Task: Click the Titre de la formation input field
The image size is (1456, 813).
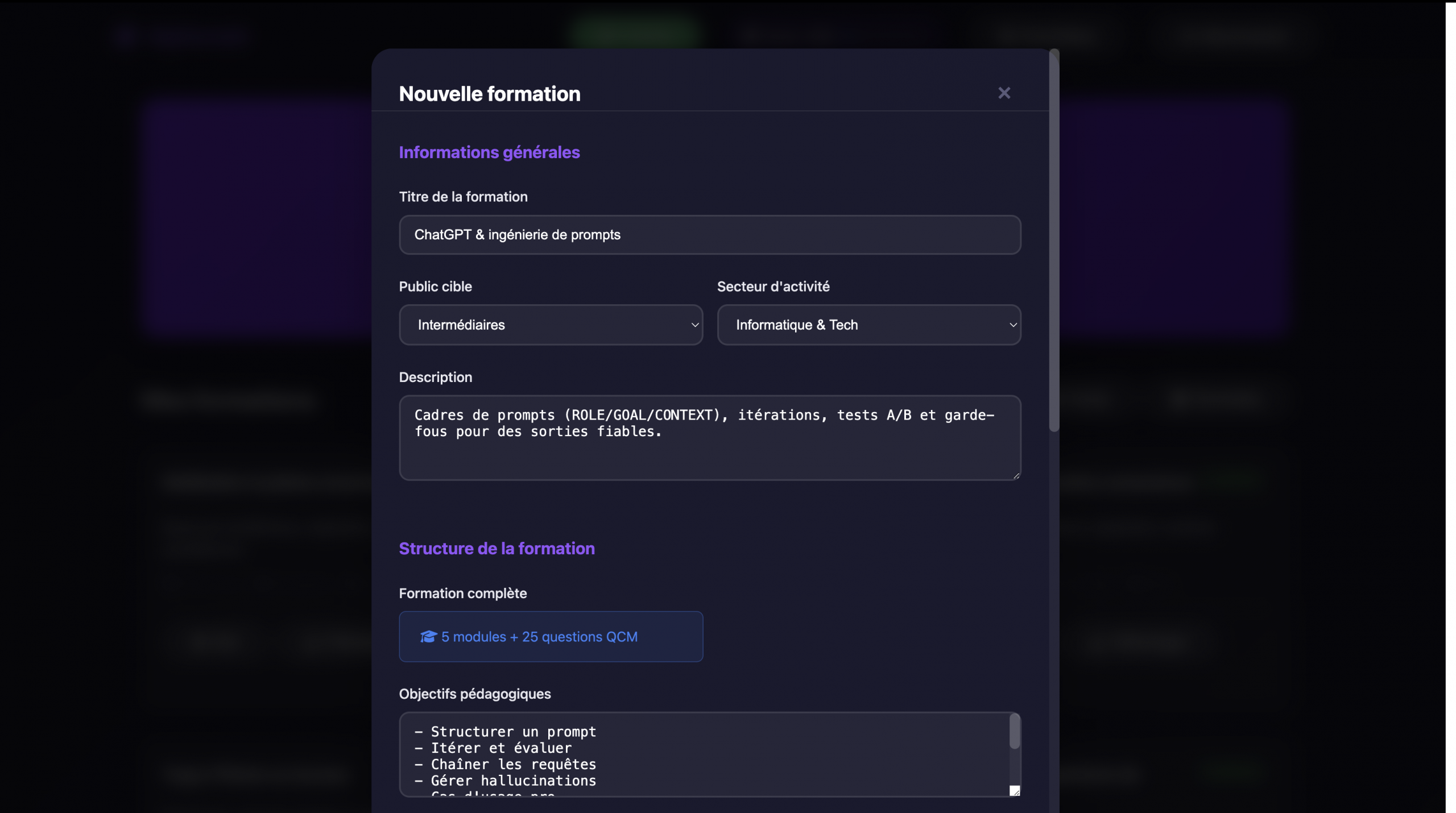Action: click(x=709, y=235)
